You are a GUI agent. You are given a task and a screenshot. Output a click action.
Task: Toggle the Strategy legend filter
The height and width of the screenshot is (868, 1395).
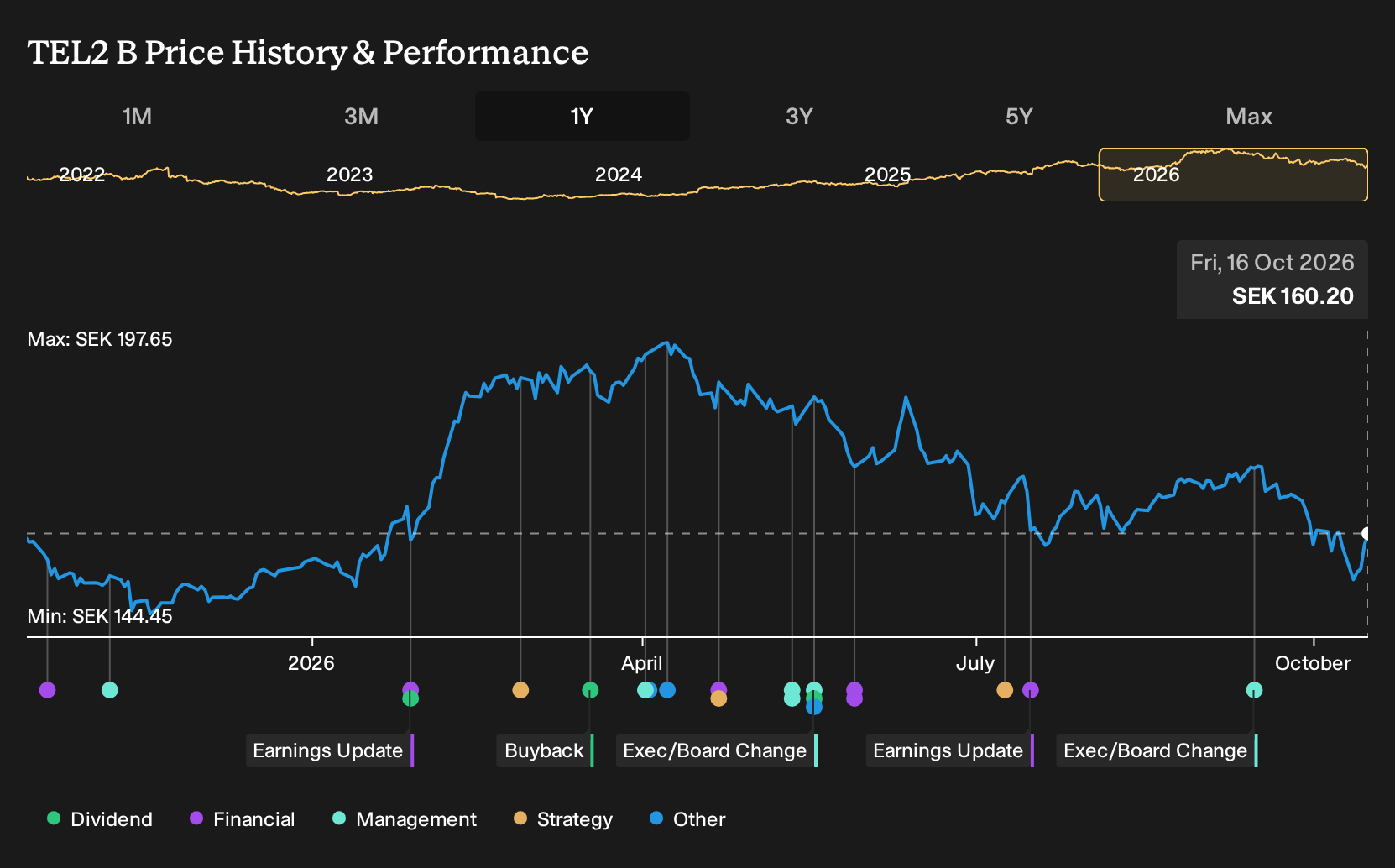563,819
